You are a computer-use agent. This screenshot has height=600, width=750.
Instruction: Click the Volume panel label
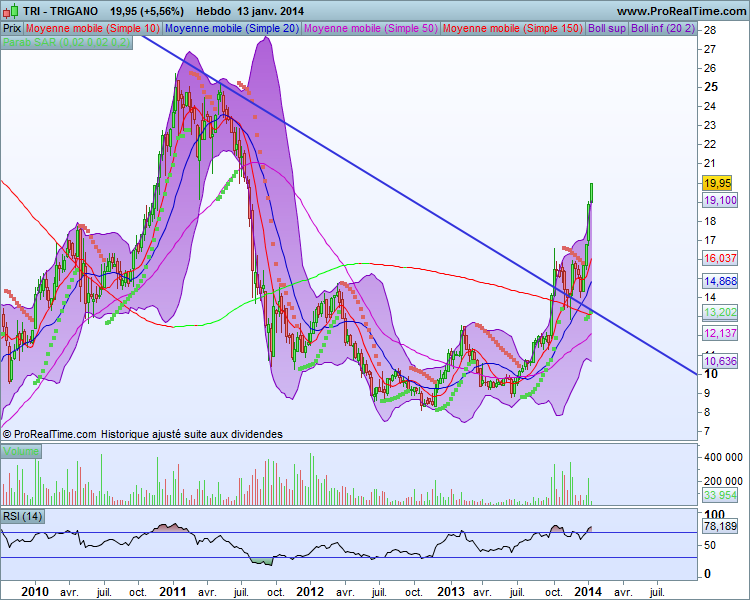(x=21, y=451)
